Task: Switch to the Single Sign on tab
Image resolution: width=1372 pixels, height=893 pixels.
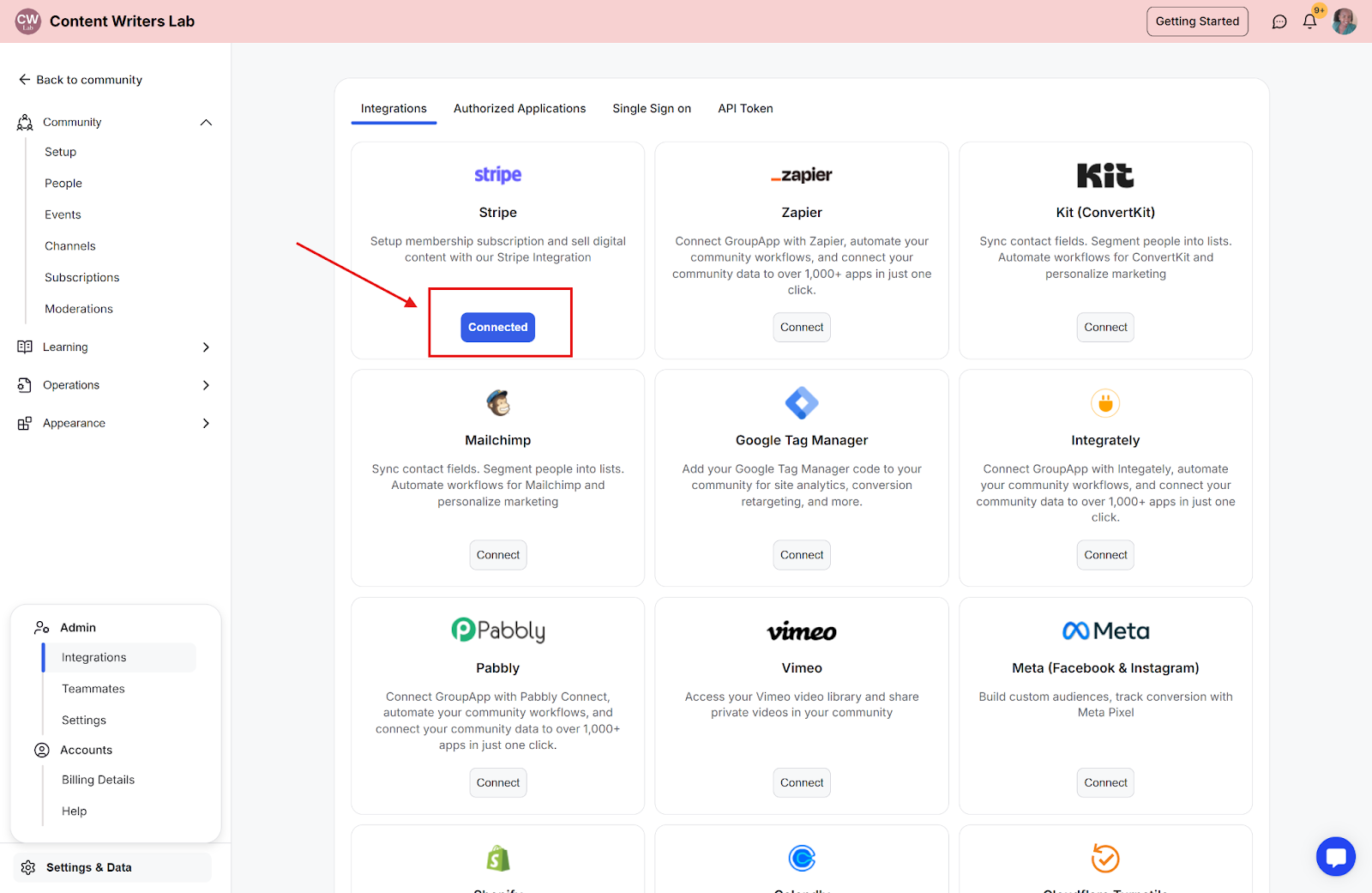Action: [652, 109]
